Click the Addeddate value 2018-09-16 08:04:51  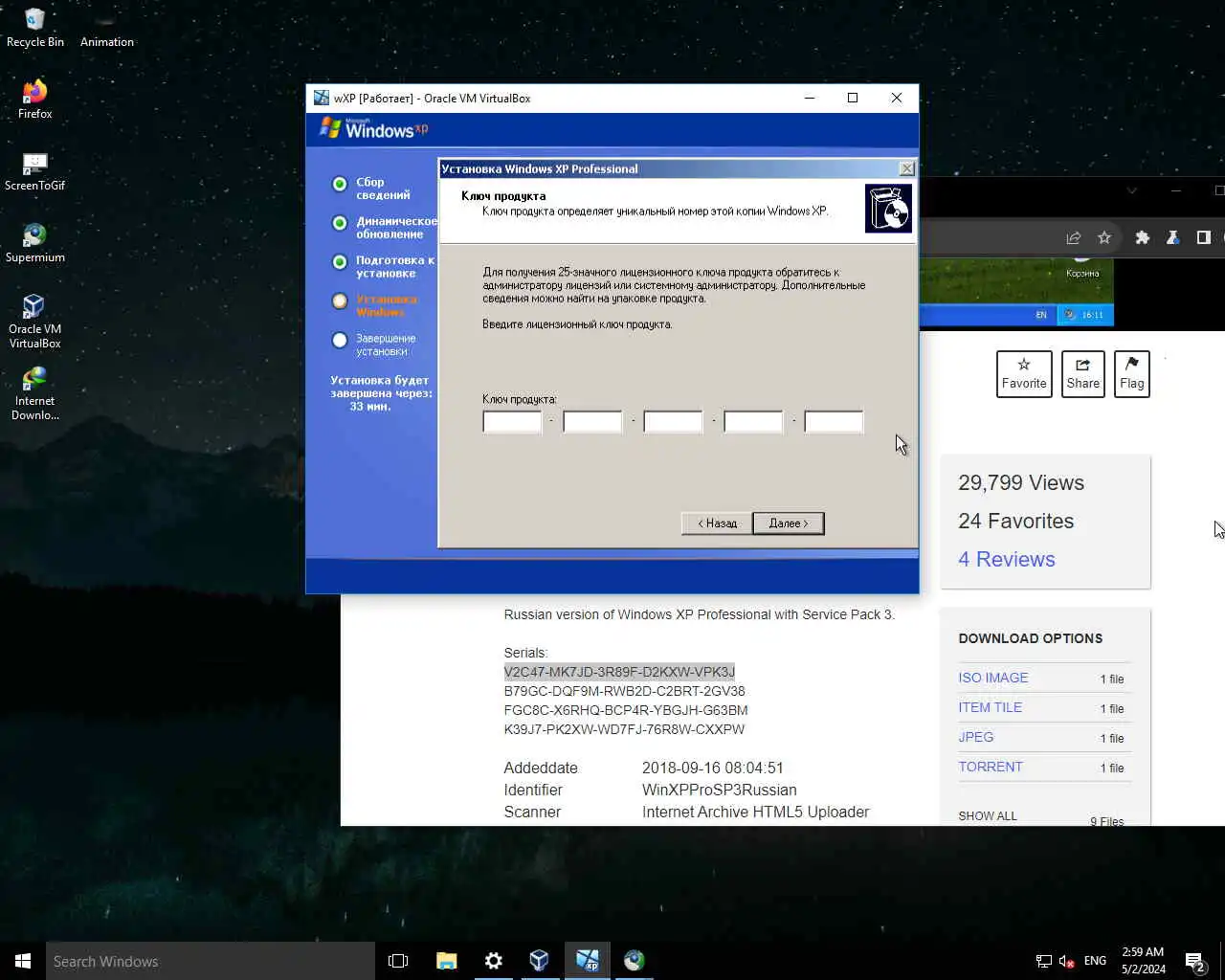713,768
